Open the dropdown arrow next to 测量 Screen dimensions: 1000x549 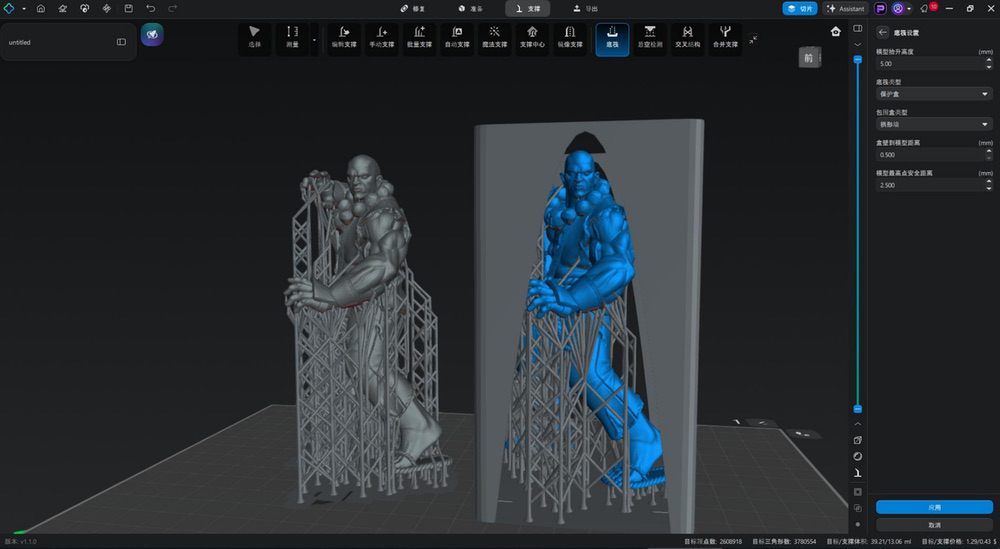point(314,40)
